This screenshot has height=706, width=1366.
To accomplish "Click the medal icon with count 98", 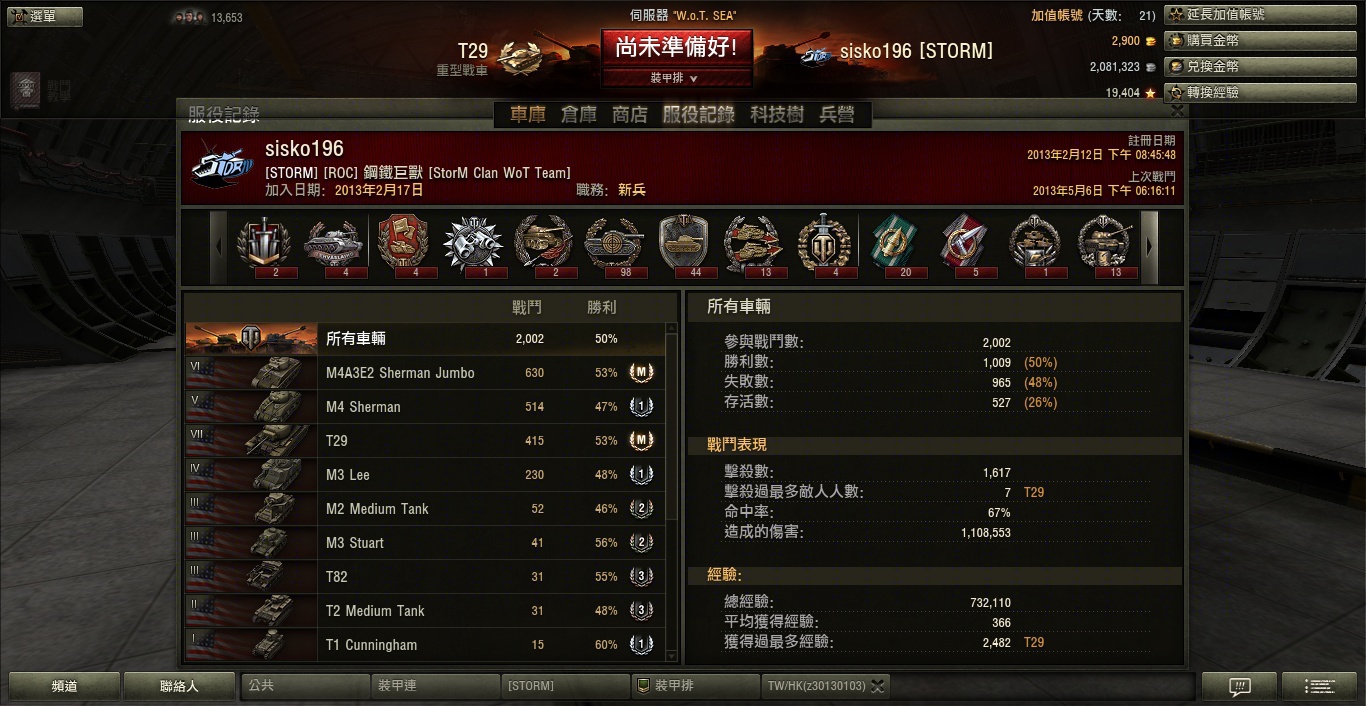I will 614,243.
